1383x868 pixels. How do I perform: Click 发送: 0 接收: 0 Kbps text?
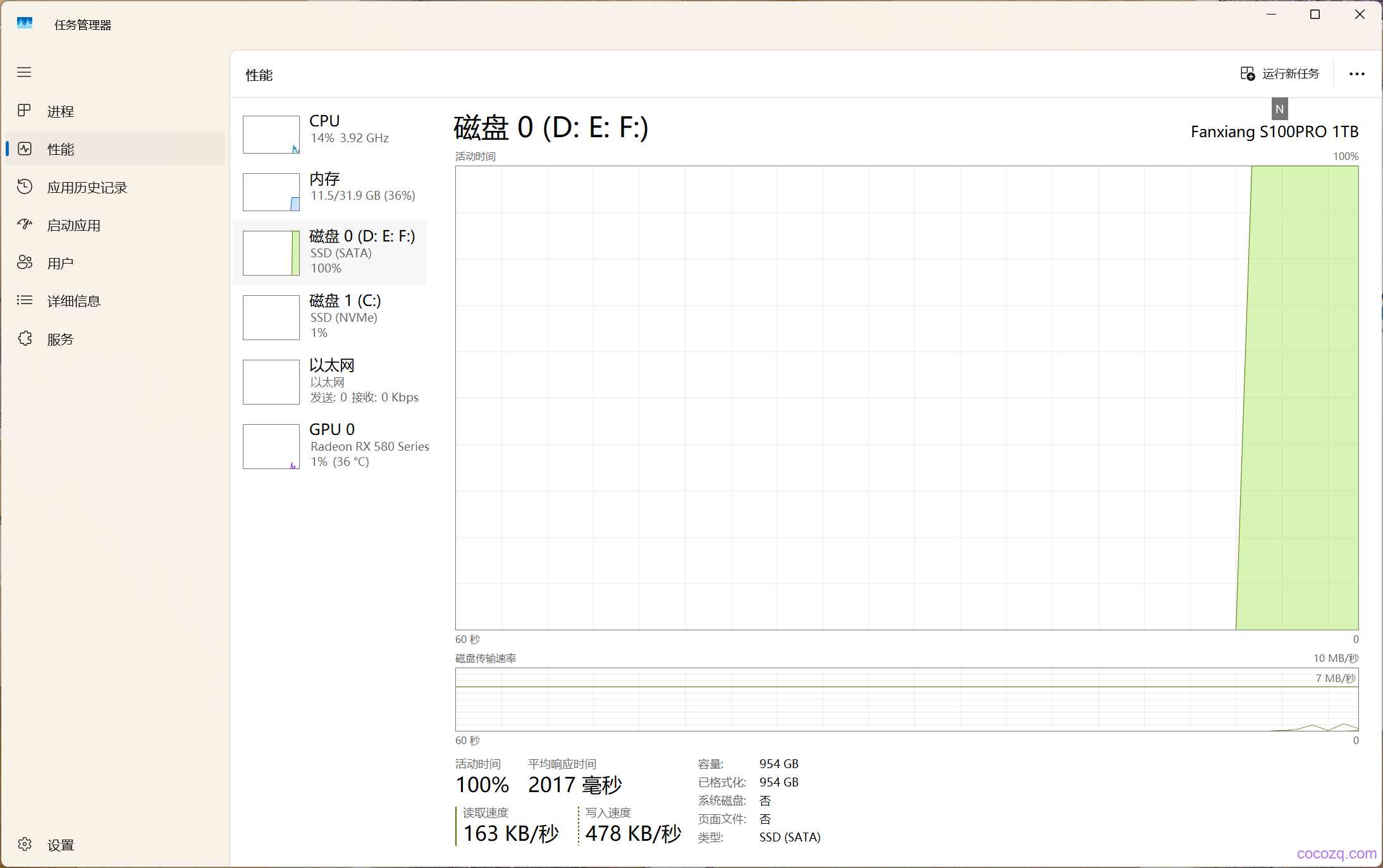click(x=364, y=397)
